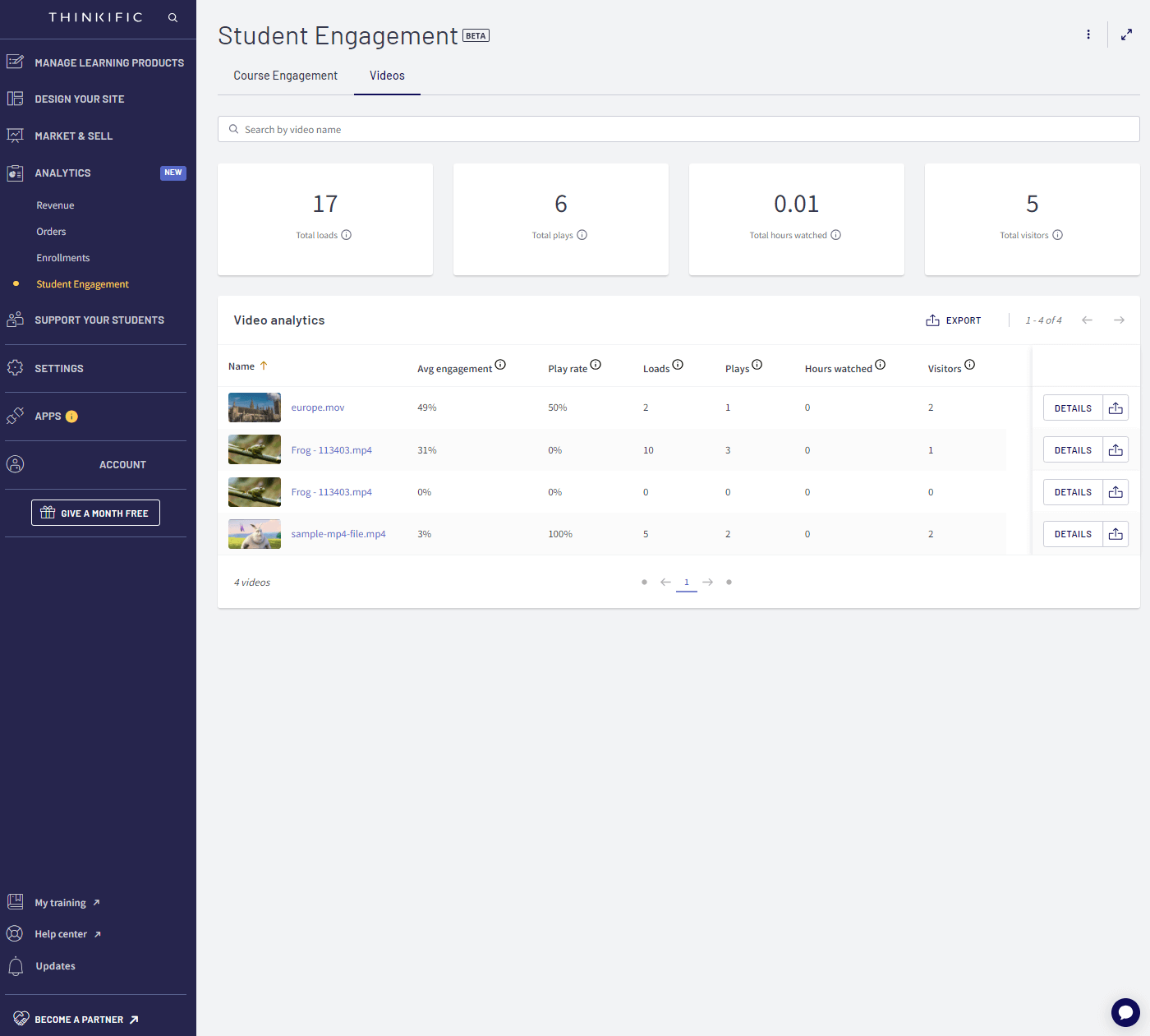
Task: Go to next page arrow in table header
Action: tap(1119, 320)
